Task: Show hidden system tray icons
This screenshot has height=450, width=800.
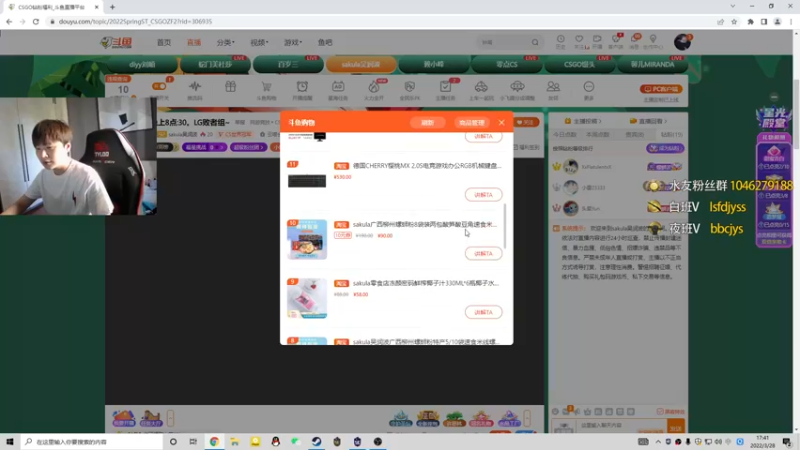Action: point(658,442)
